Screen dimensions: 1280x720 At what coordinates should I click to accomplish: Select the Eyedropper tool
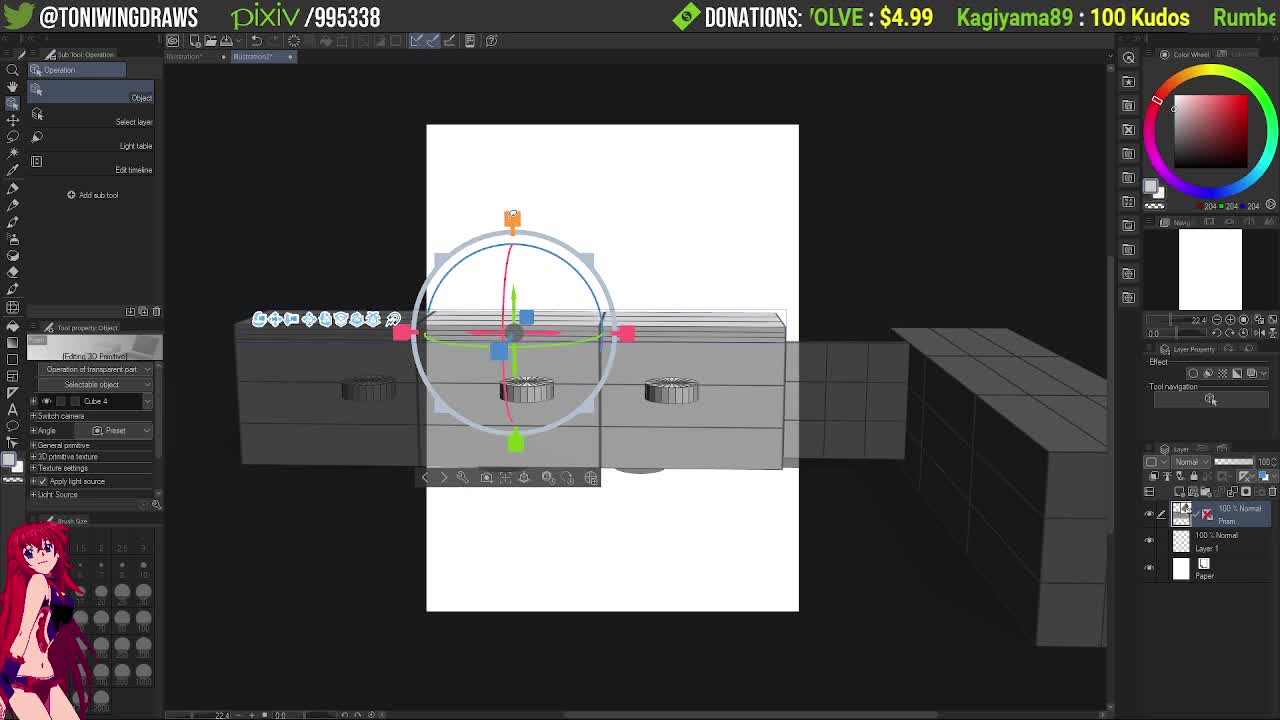pos(12,170)
